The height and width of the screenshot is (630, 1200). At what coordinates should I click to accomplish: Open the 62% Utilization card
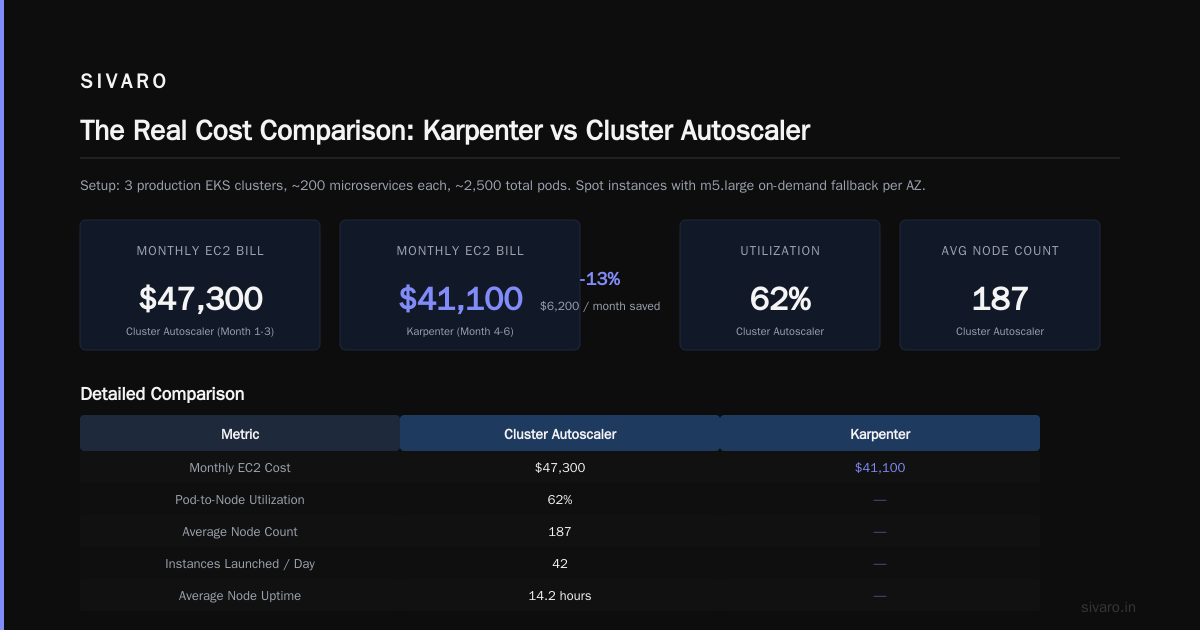coord(780,285)
